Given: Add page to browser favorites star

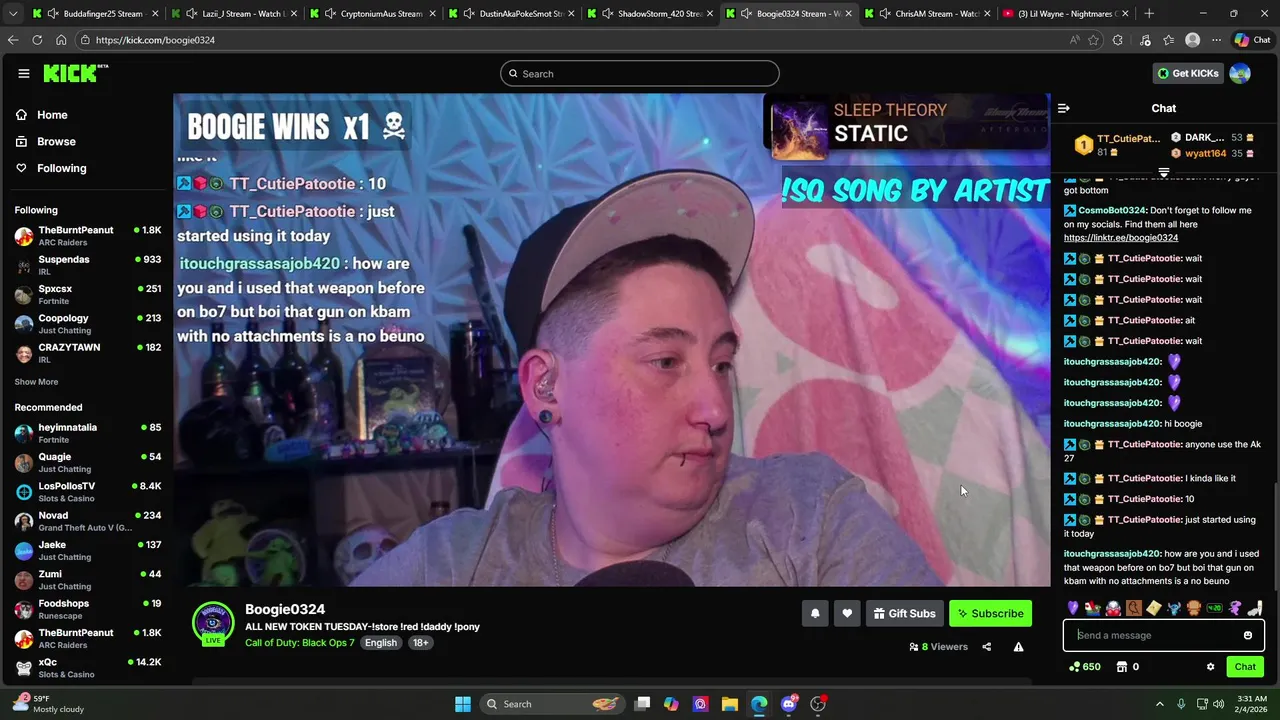Looking at the screenshot, I should (x=1094, y=40).
